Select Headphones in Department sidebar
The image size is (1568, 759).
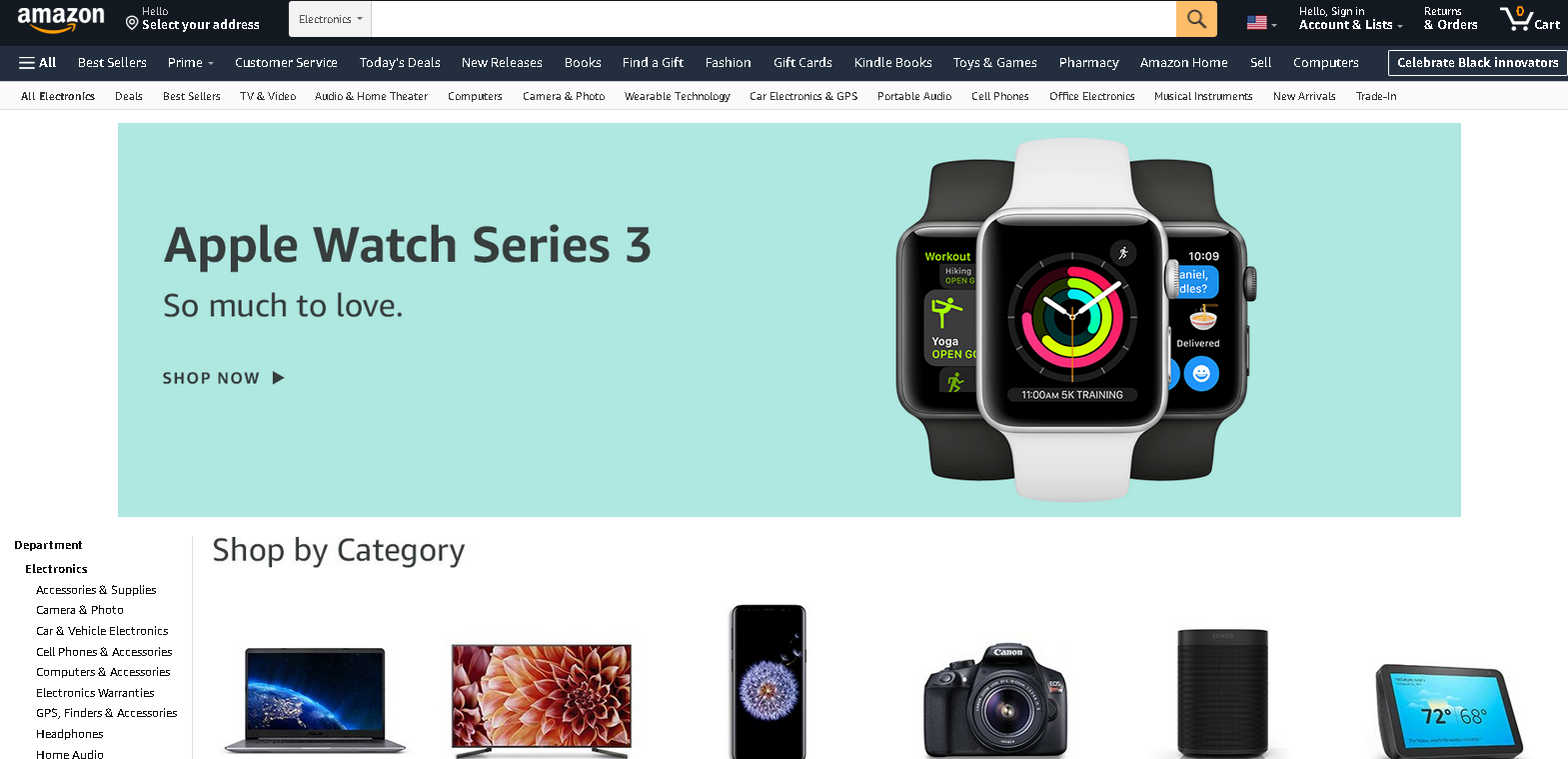click(70, 734)
